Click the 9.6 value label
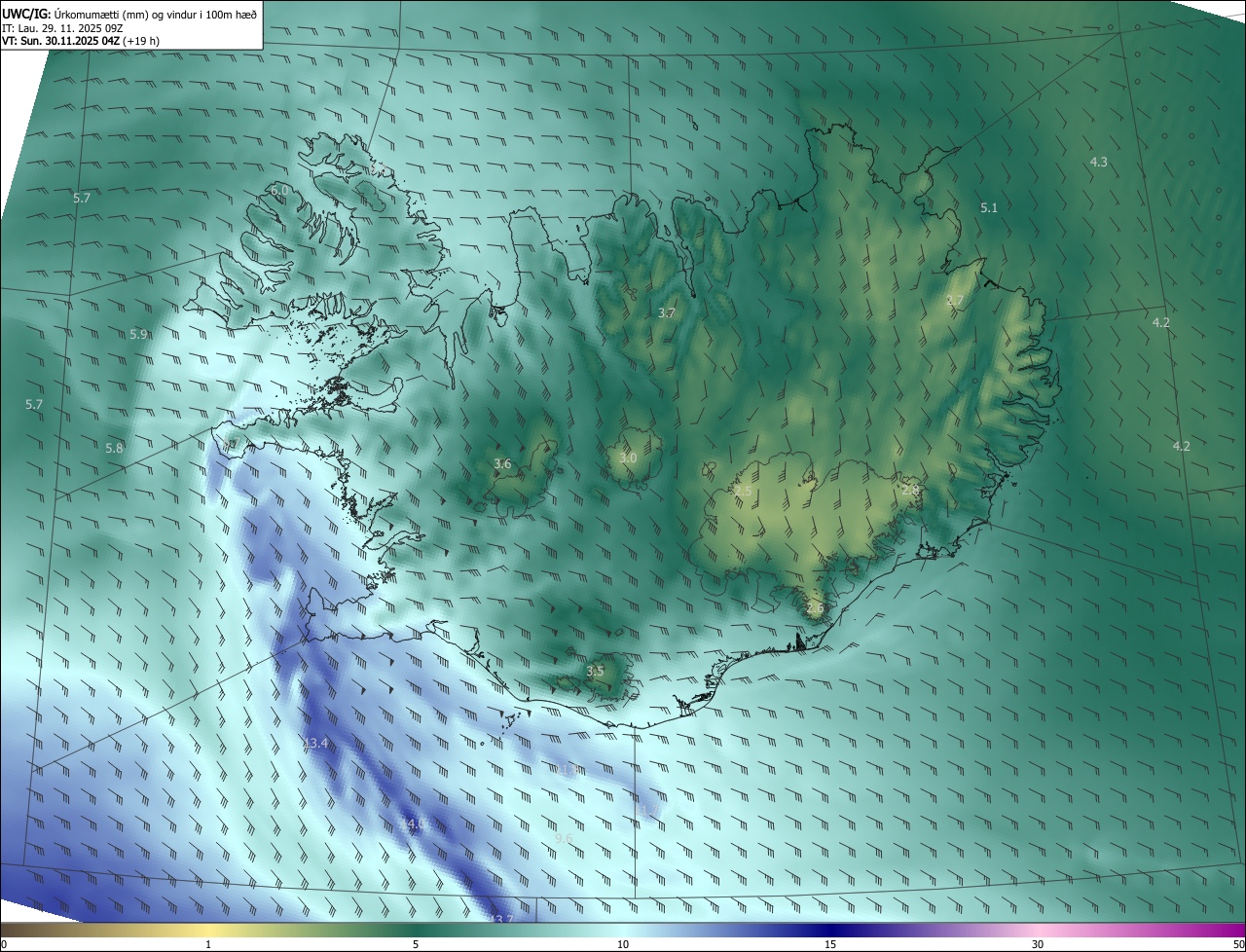Image resolution: width=1246 pixels, height=952 pixels. (564, 837)
